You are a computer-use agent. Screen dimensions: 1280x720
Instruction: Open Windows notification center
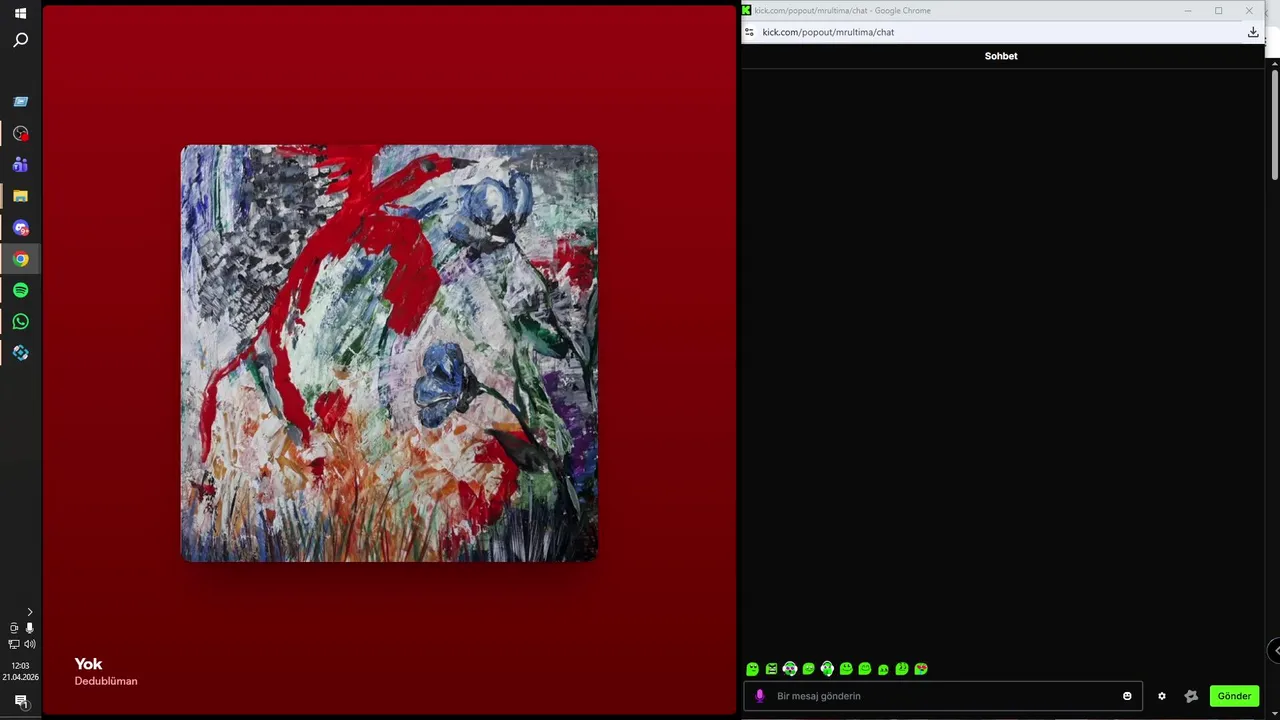20,701
